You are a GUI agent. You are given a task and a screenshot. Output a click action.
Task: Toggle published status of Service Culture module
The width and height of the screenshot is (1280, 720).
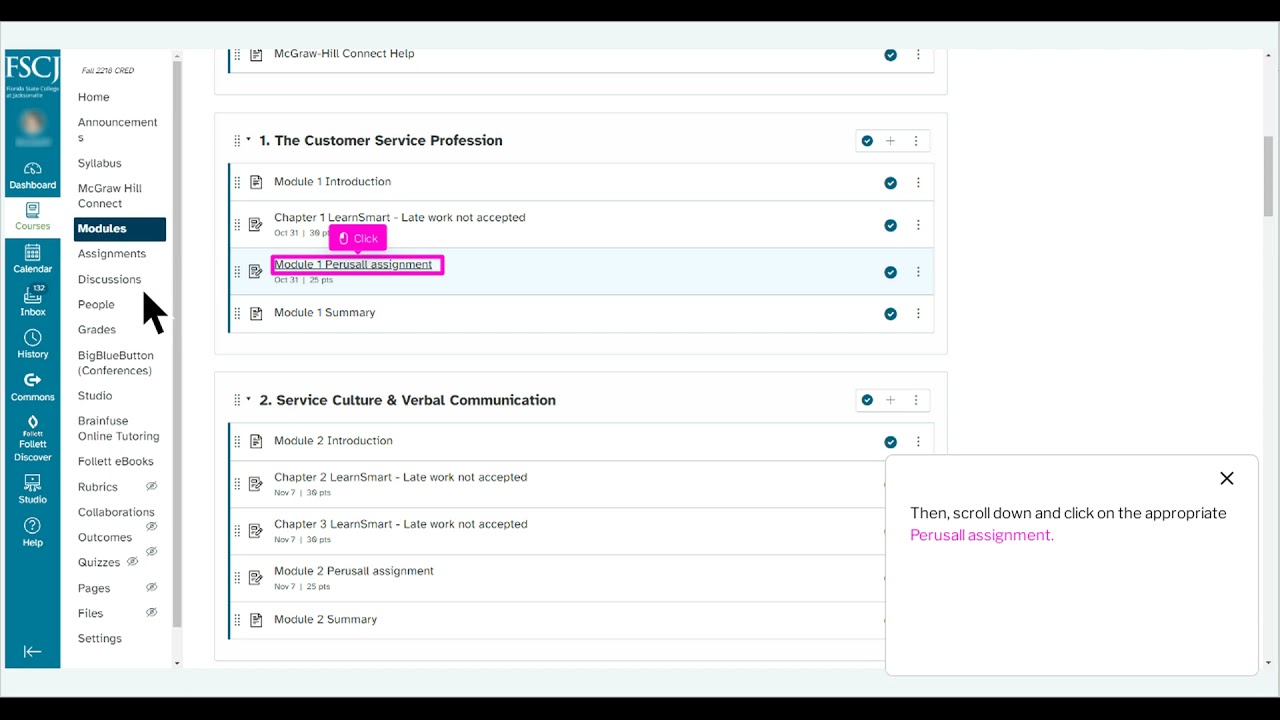point(867,400)
